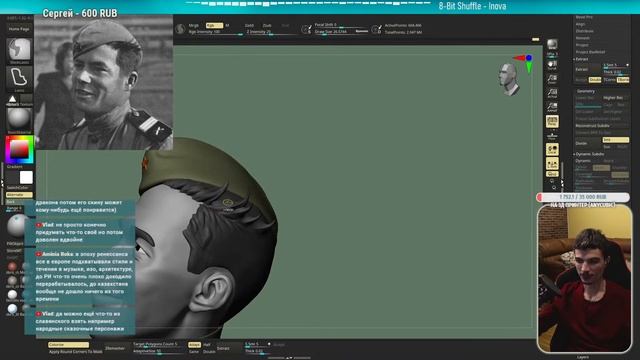Open the Remesh menu entry
The width and height of the screenshot is (640, 360).
point(582,38)
